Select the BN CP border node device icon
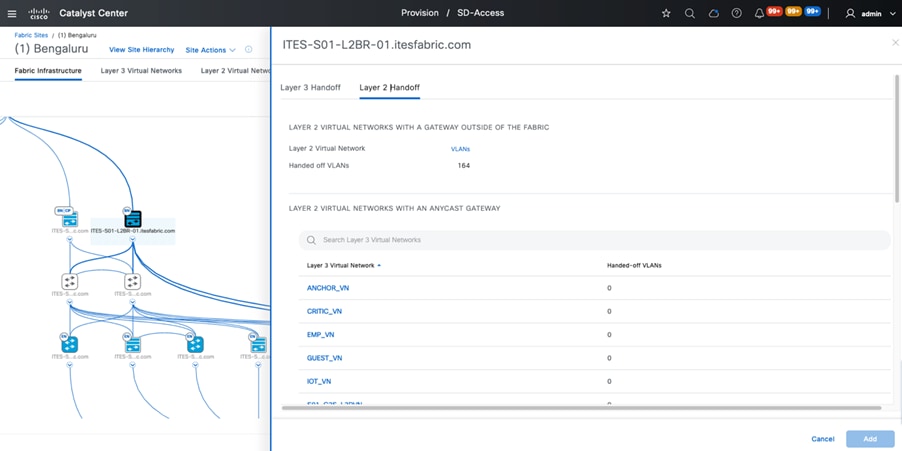 [x=70, y=219]
